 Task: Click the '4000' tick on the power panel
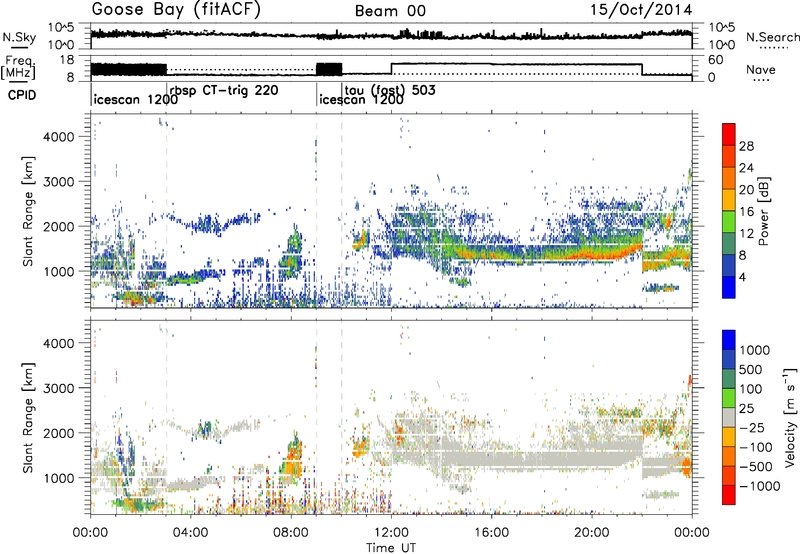click(58, 137)
